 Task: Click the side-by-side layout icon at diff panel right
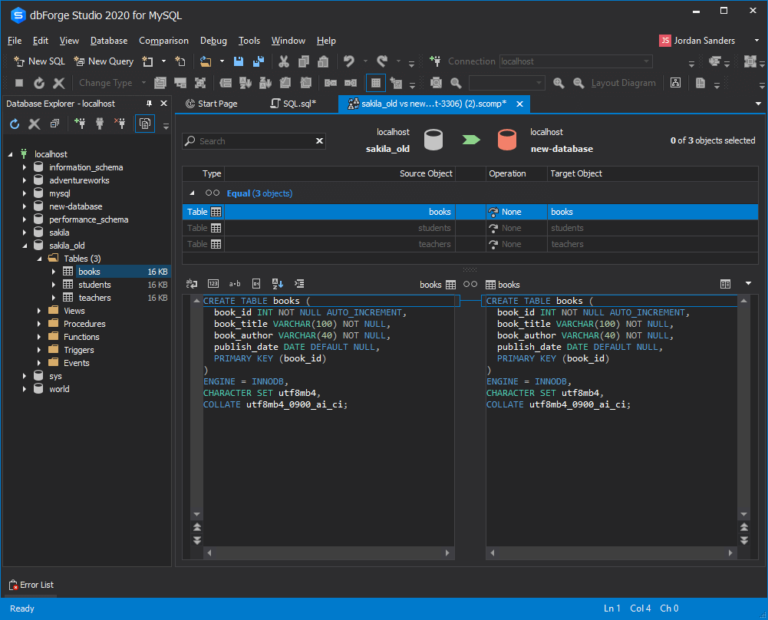(725, 284)
